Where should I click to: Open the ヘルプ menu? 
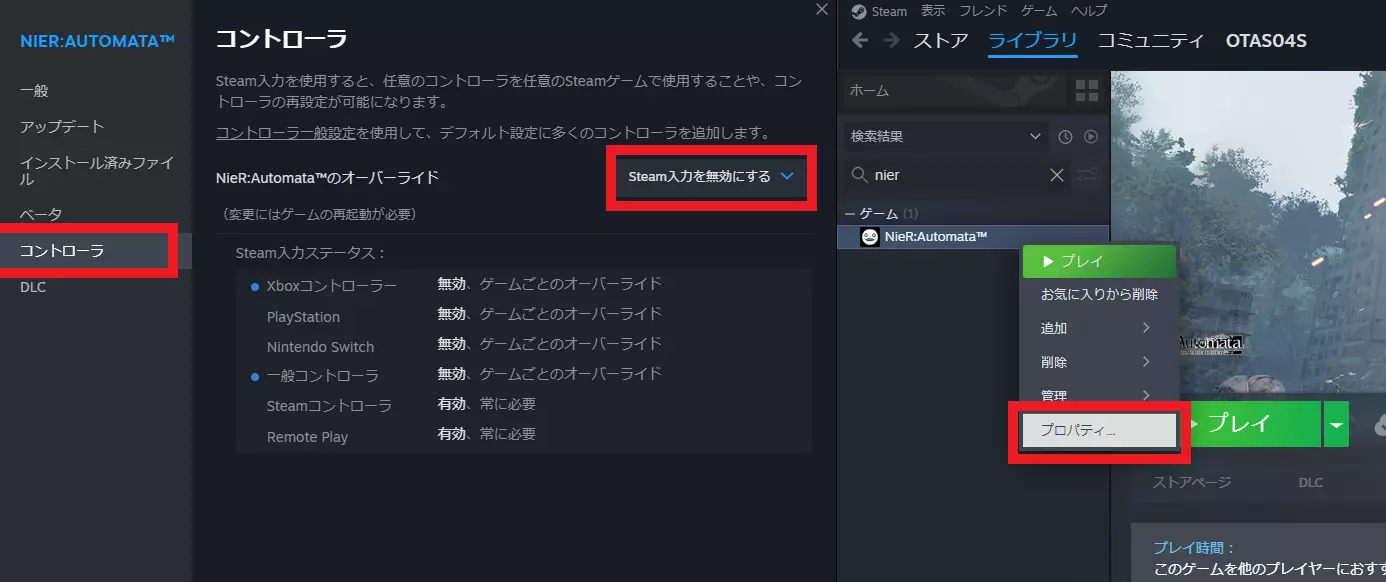(1089, 11)
